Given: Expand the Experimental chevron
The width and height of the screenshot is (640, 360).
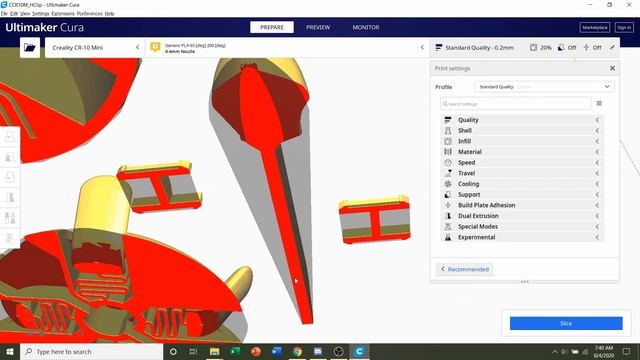Looking at the screenshot, I should (597, 237).
